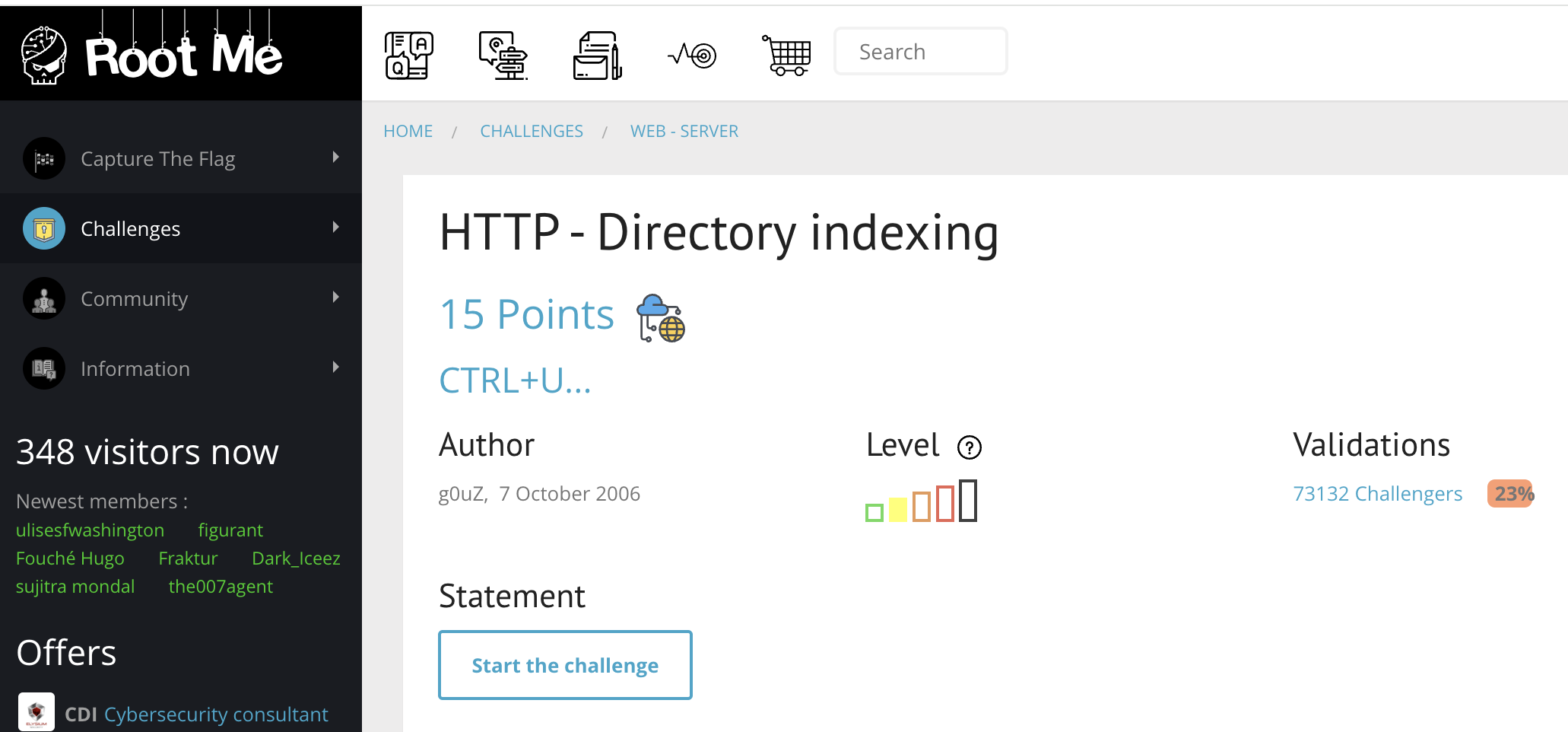Open the 73132 Challengers link
Screen dimensions: 1568x732
[1377, 493]
